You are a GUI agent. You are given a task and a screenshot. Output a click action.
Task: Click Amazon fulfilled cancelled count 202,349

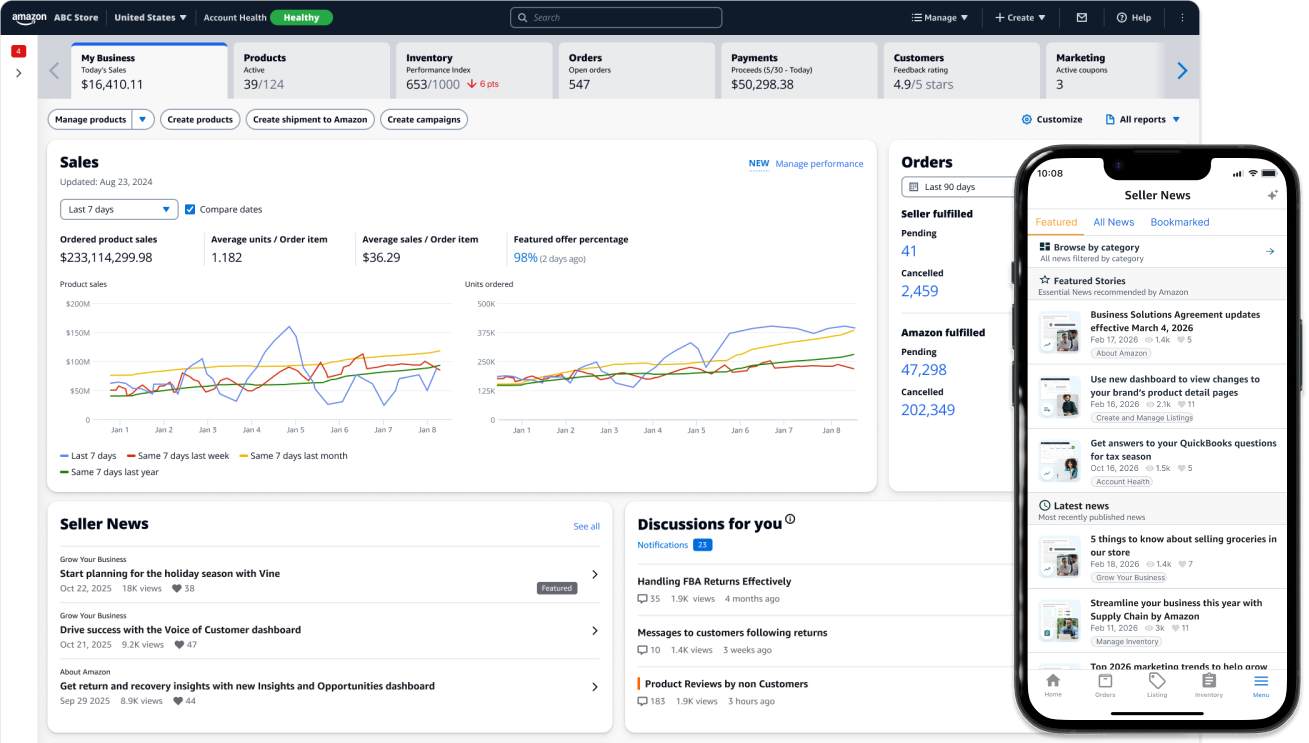(928, 410)
